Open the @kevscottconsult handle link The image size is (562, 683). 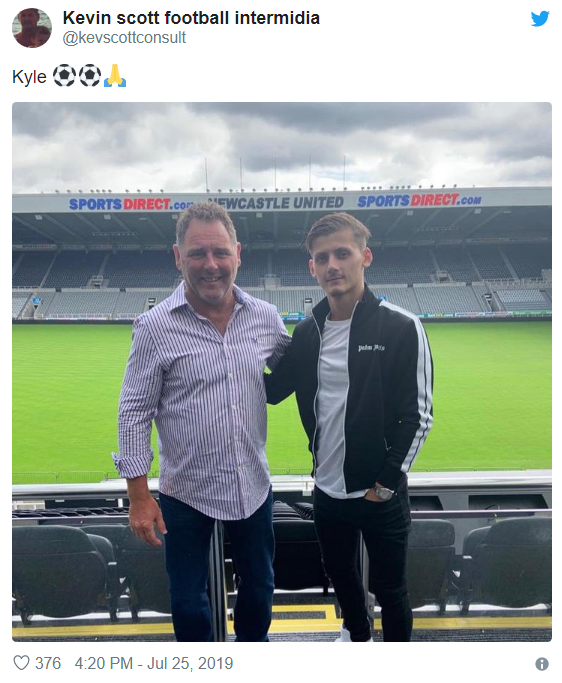coord(124,37)
